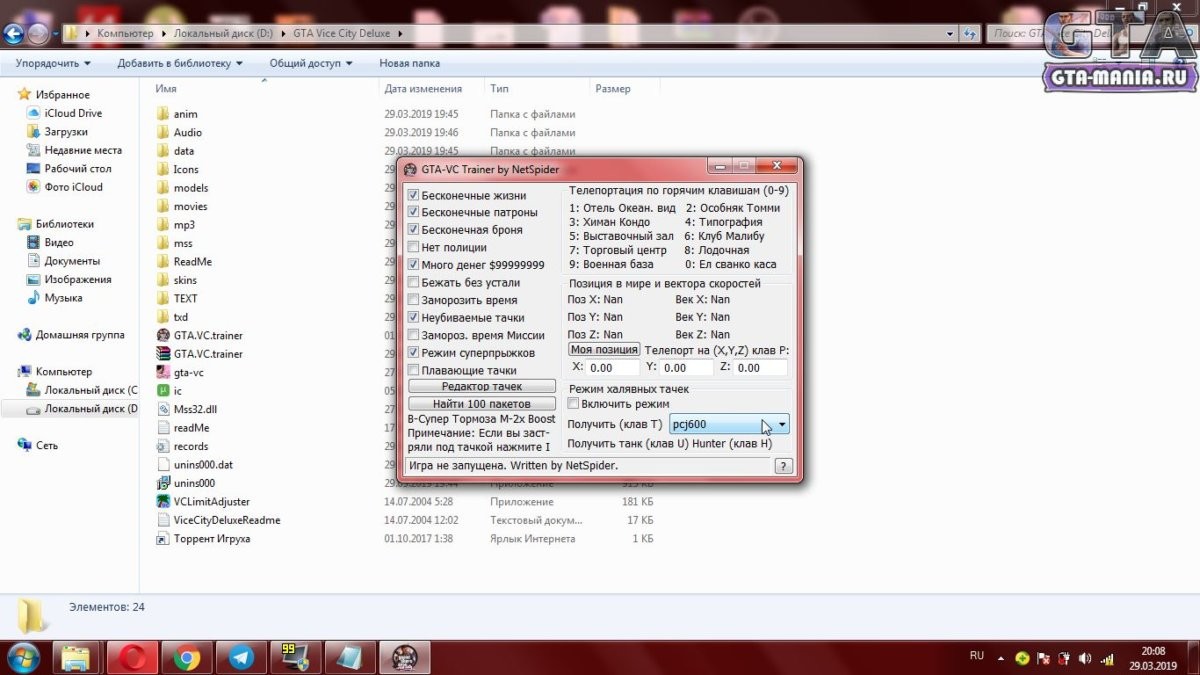Open Google Chrome from the taskbar
Viewport: 1200px width, 675px height.
[186, 657]
